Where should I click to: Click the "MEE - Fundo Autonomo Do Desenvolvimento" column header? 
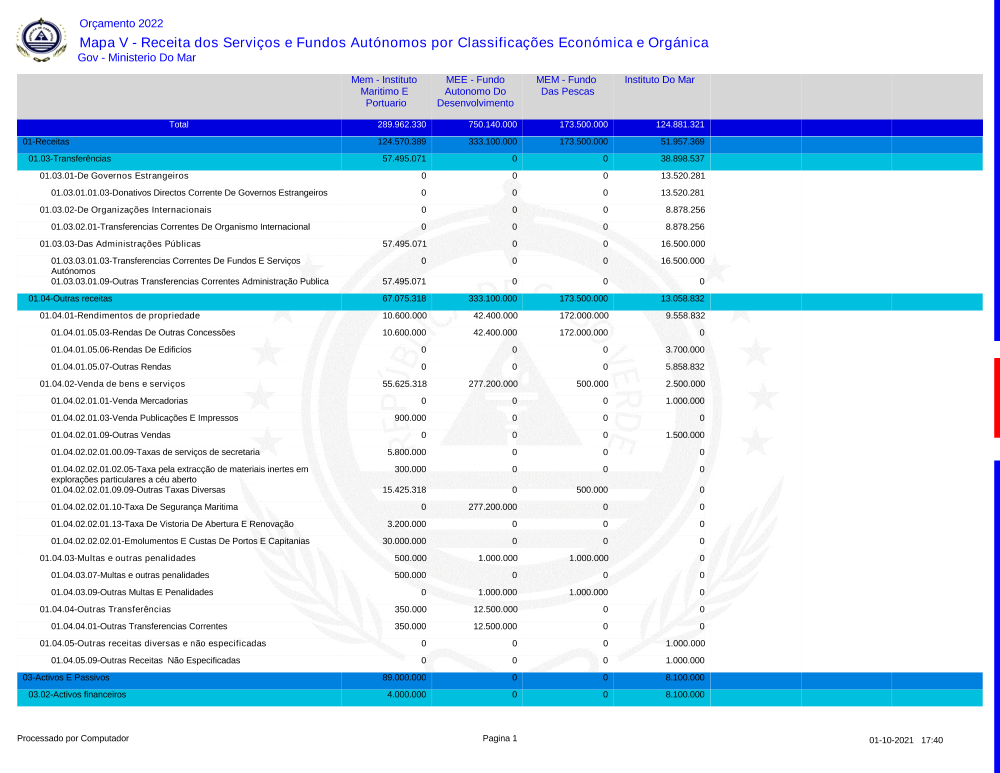tap(475, 91)
